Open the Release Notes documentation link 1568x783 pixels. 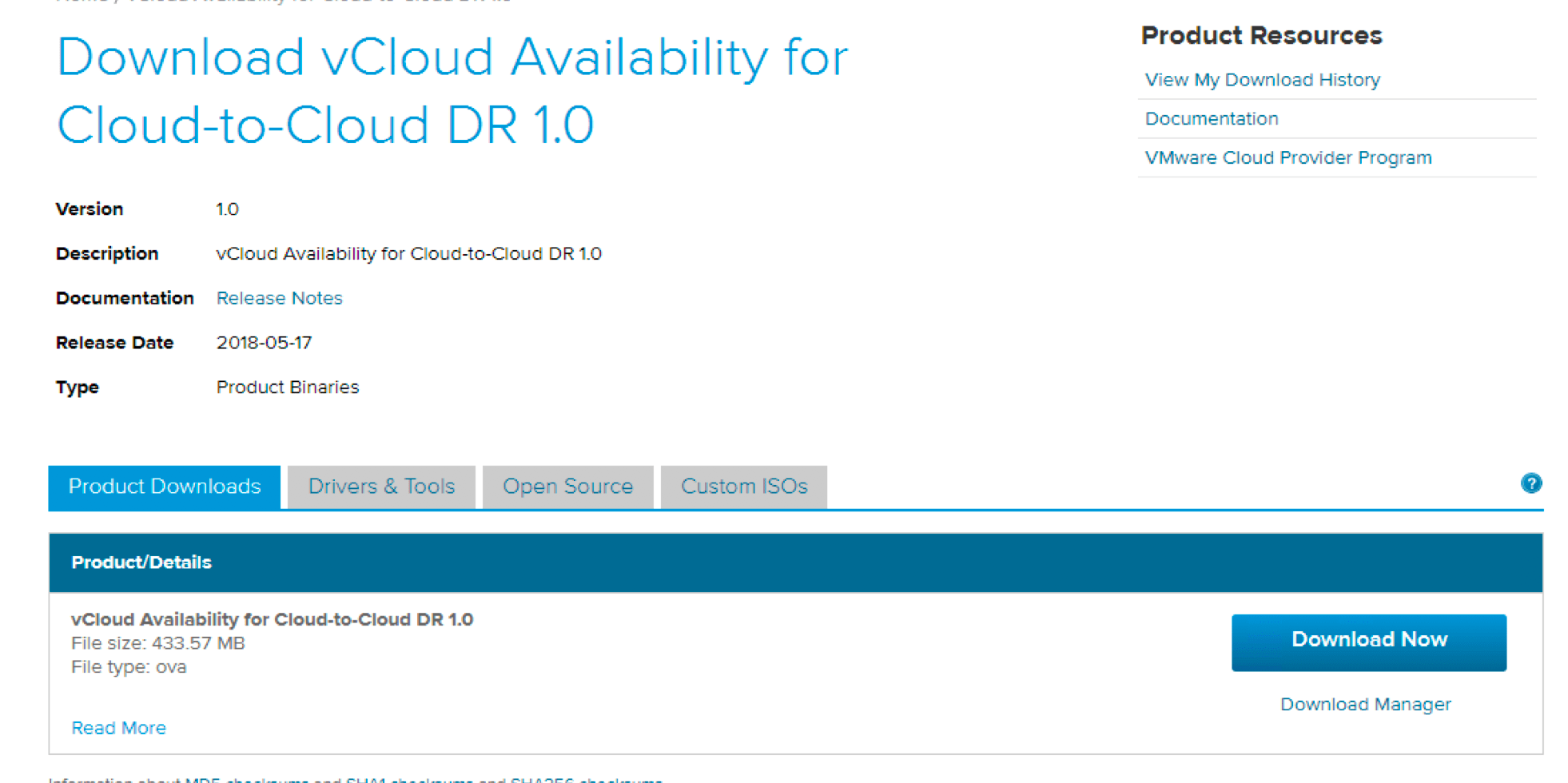click(279, 298)
